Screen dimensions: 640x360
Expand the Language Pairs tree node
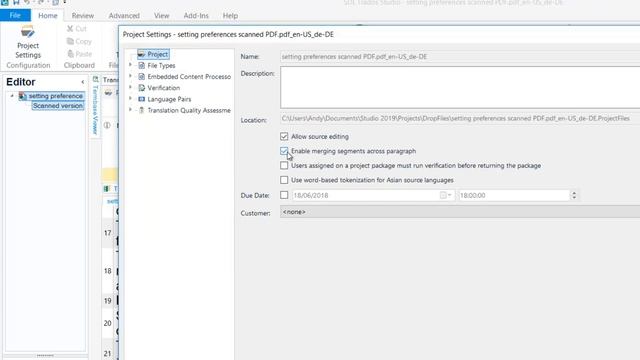pos(131,98)
